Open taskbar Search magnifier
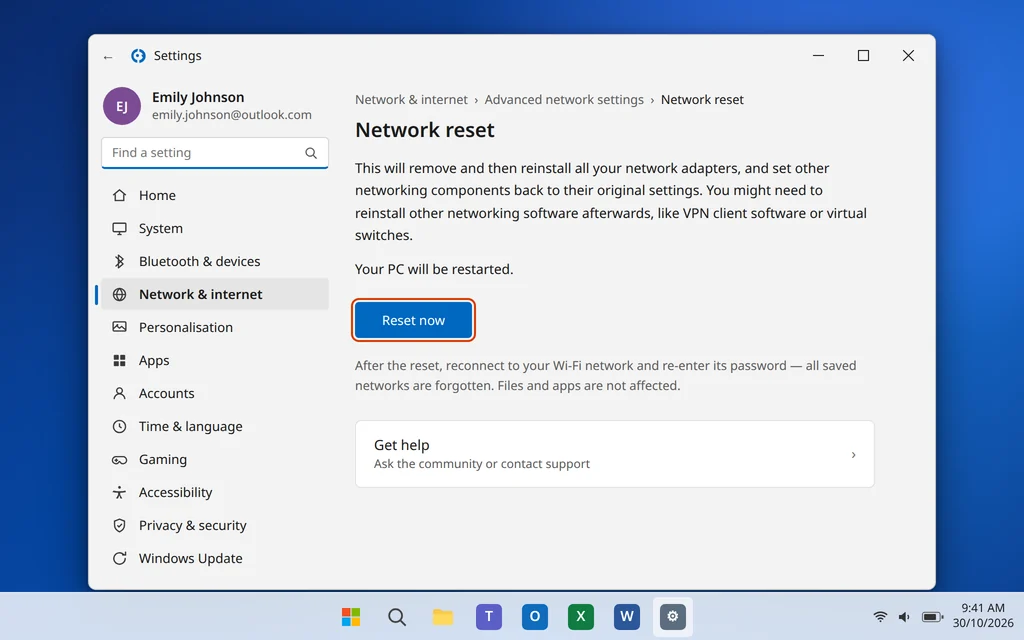Image resolution: width=1024 pixels, height=640 pixels. coord(396,616)
